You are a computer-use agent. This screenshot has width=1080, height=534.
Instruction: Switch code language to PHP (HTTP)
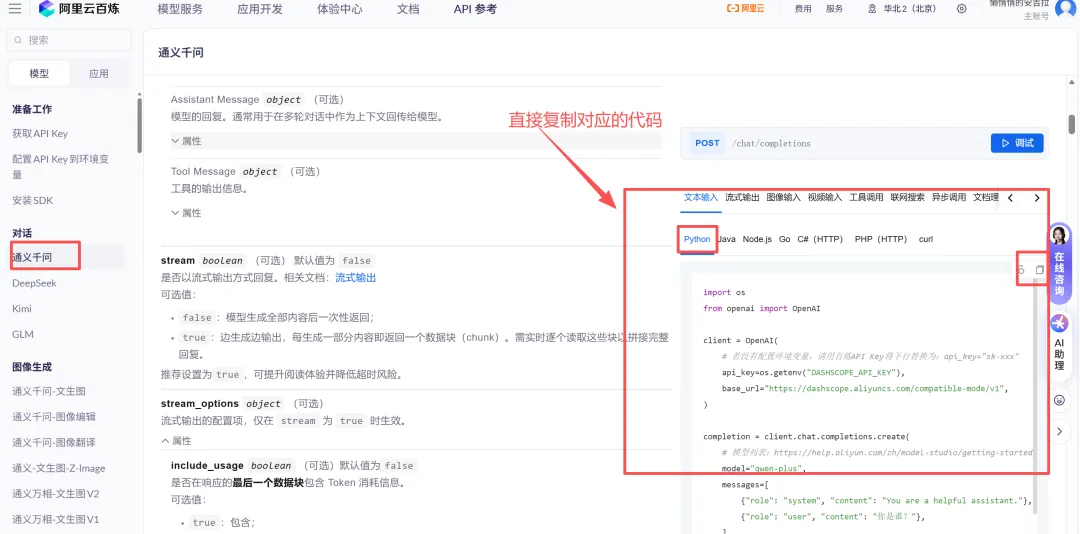[x=881, y=239]
